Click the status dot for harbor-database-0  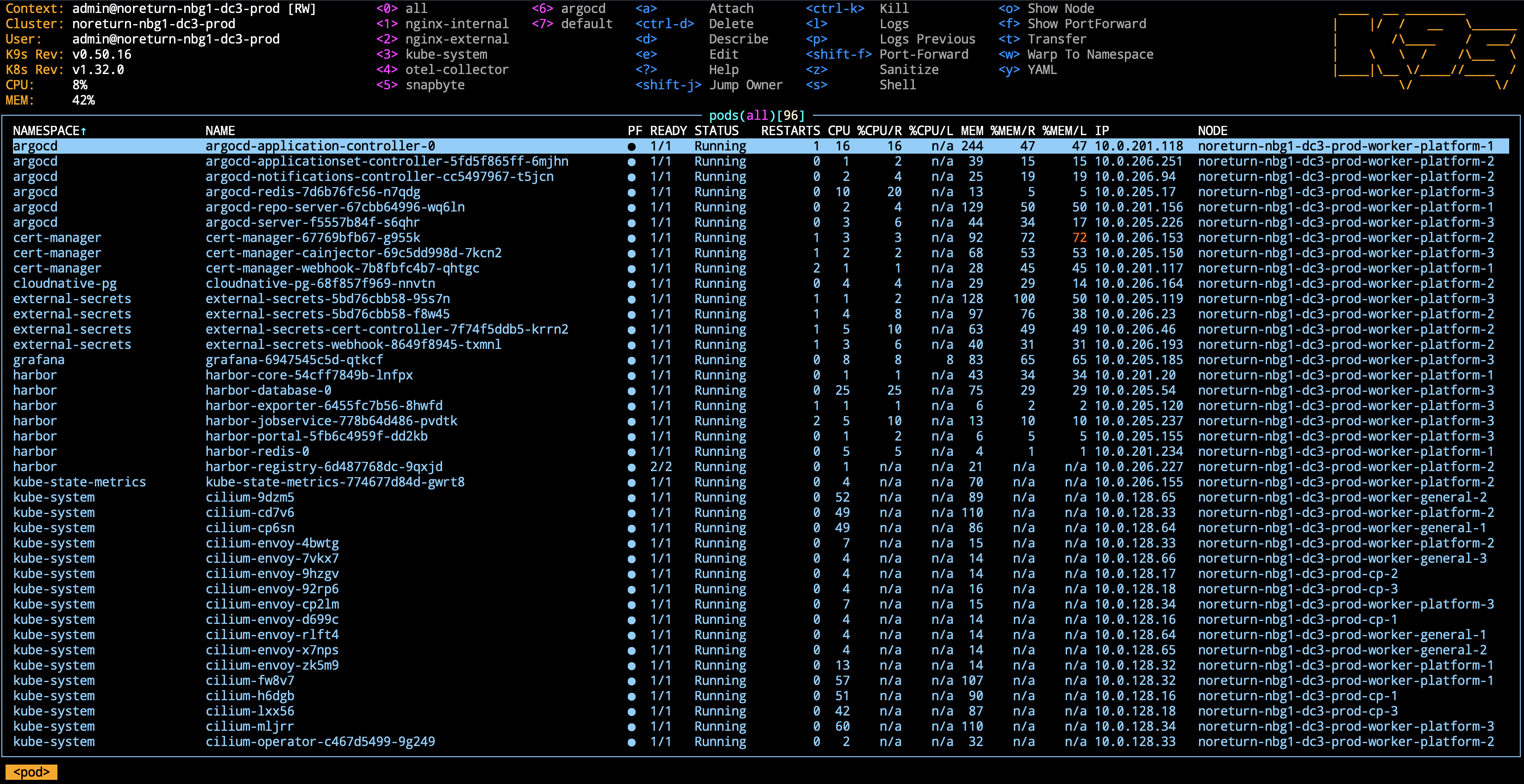632,391
